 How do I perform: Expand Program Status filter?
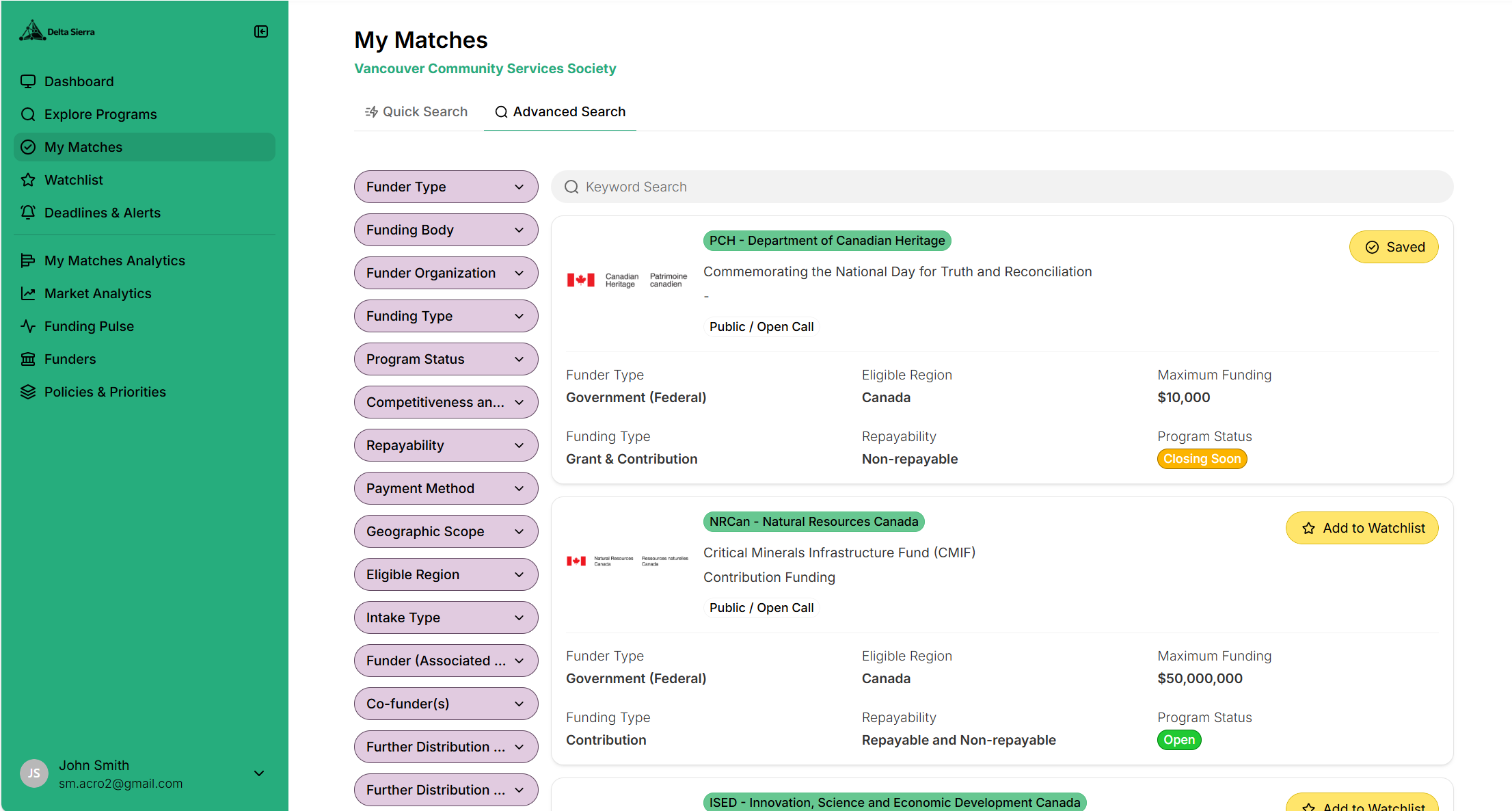[x=446, y=359]
